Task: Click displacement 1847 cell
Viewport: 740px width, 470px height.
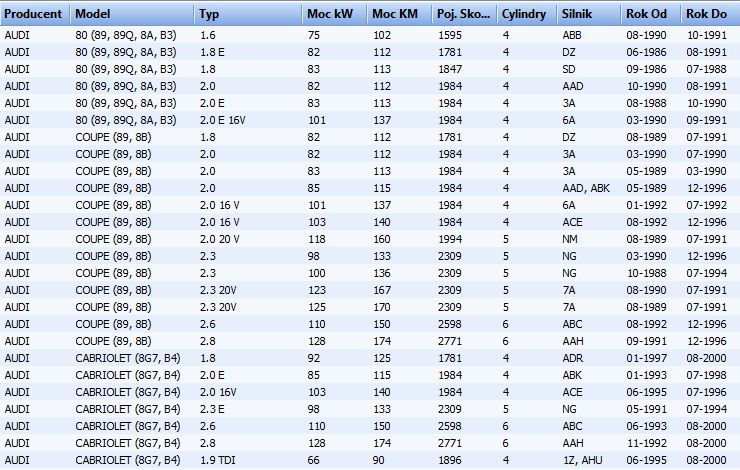Action: (x=450, y=69)
